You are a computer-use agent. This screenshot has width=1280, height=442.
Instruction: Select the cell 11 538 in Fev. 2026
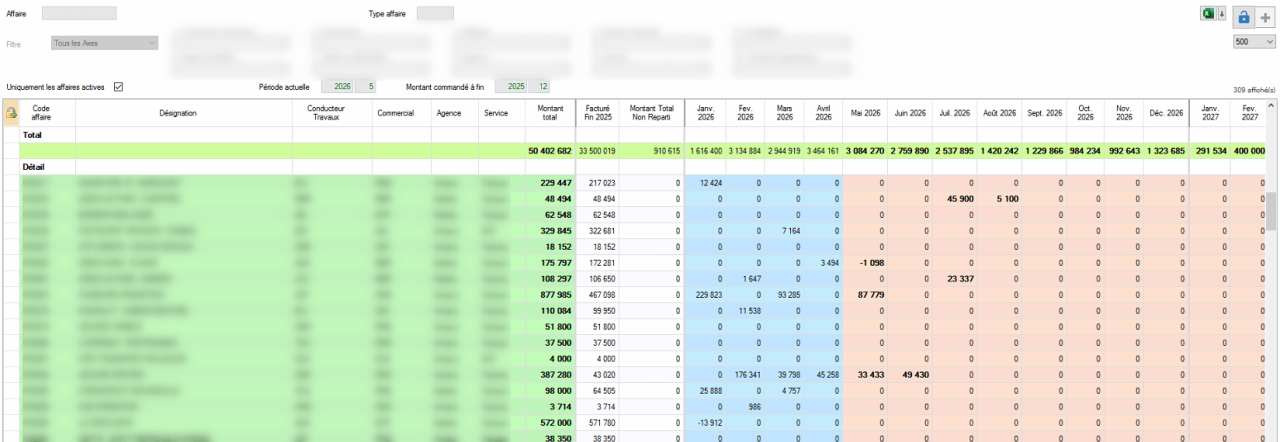[745, 311]
